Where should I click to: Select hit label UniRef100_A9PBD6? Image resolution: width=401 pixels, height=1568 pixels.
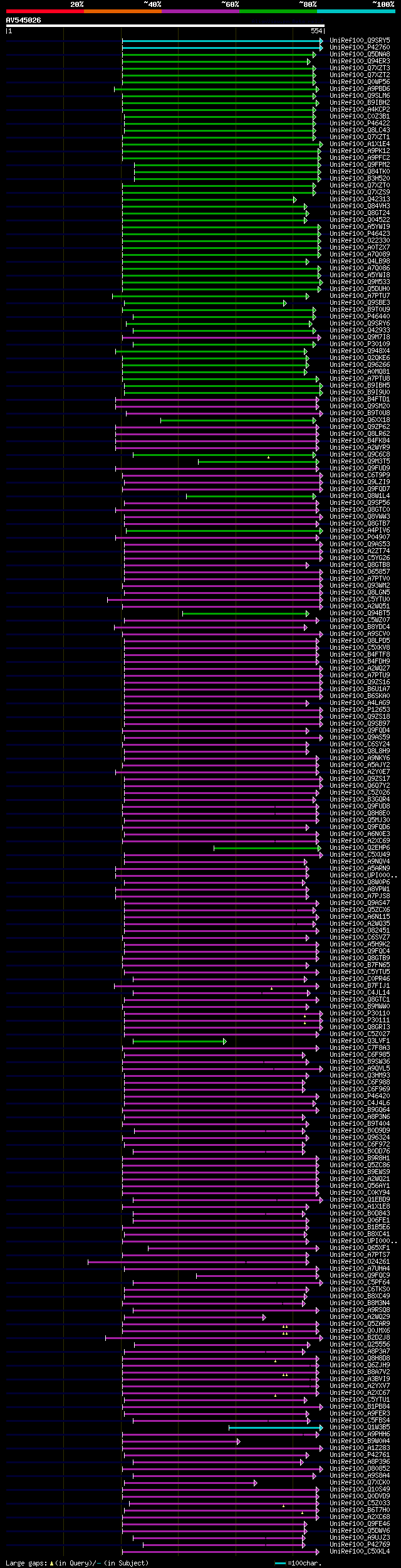pos(360,88)
